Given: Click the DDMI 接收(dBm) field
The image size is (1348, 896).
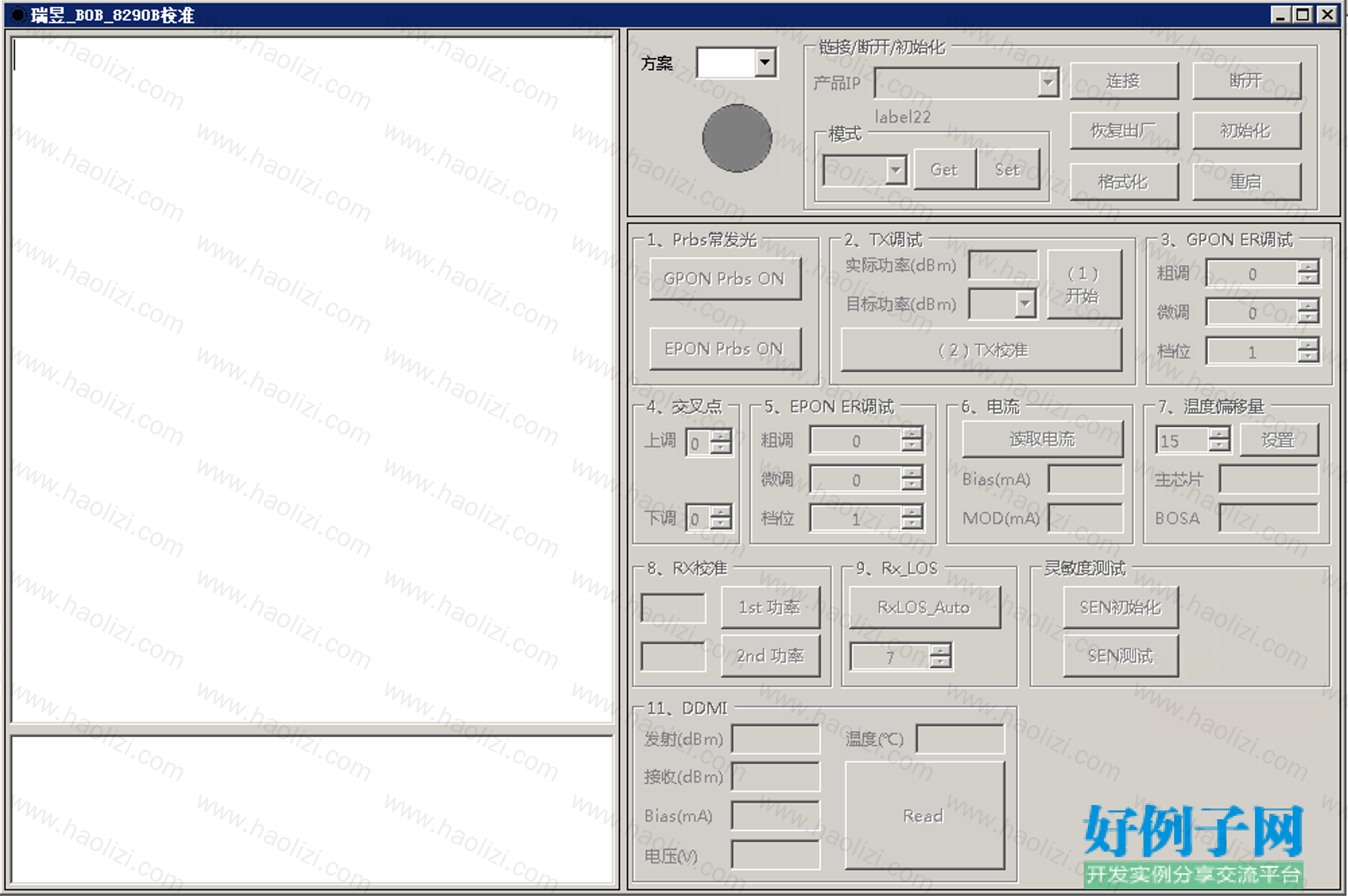Looking at the screenshot, I should [x=776, y=777].
